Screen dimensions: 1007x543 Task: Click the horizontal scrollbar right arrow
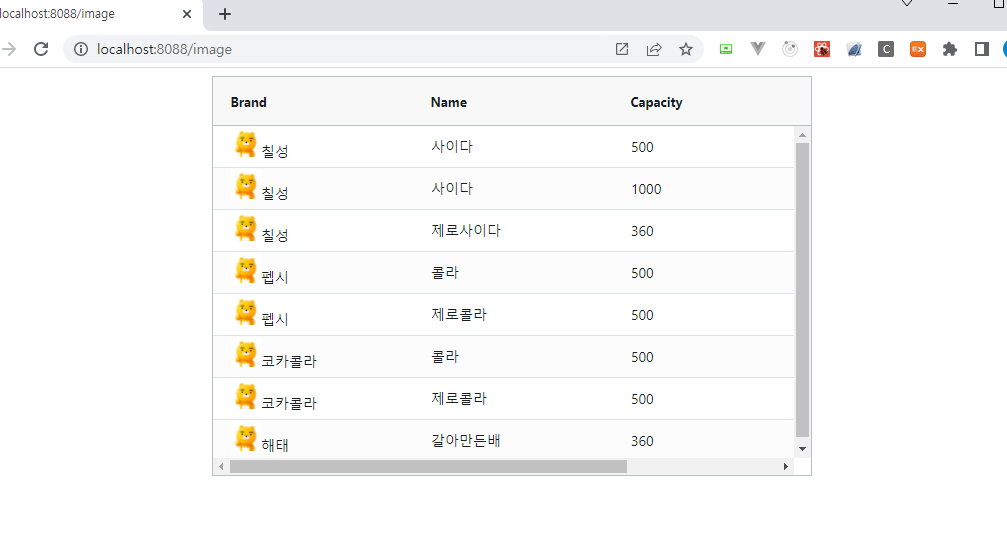coord(785,467)
